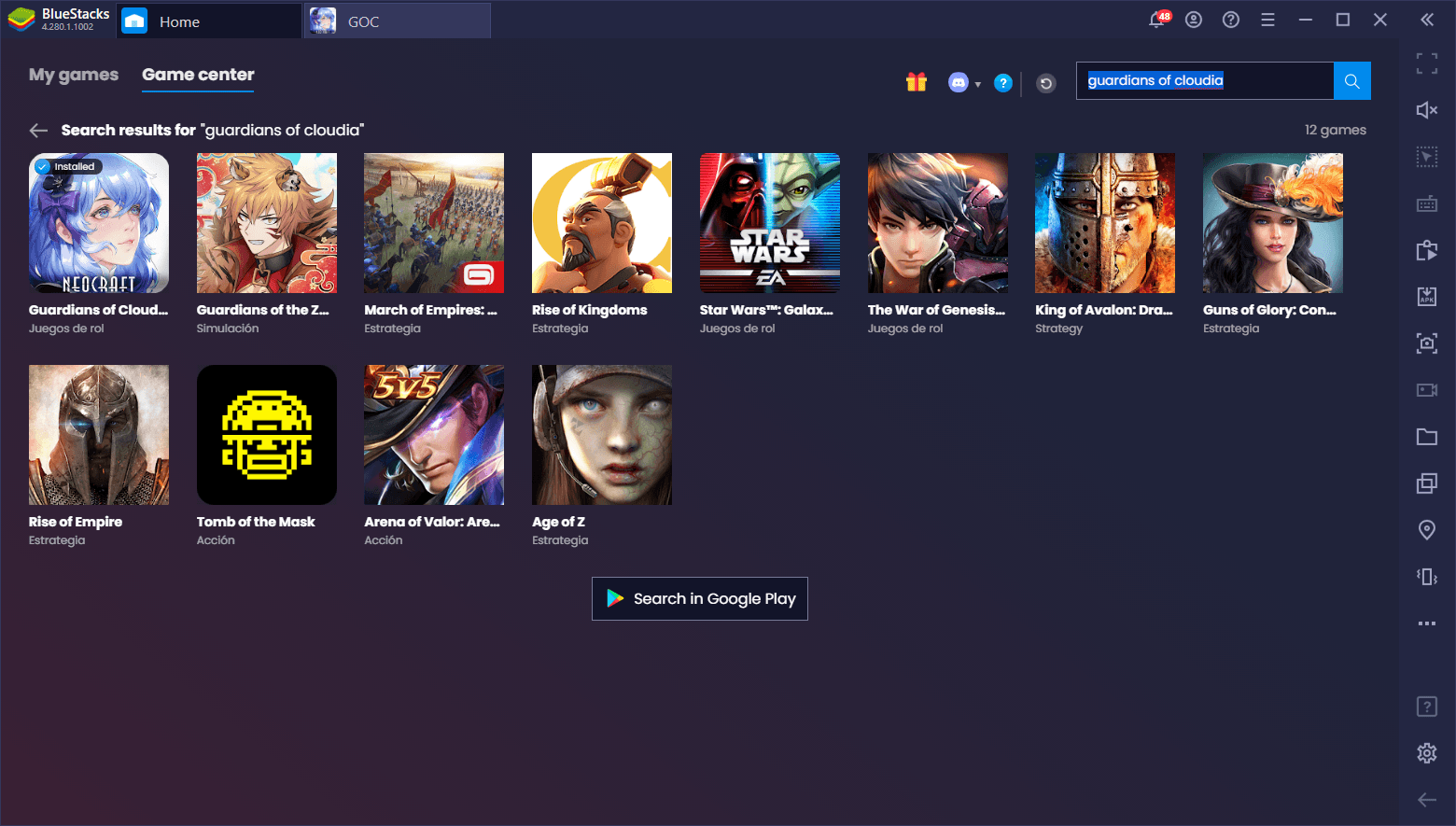Open the notifications bell icon
Viewport: 1456px width, 826px height.
click(1158, 20)
